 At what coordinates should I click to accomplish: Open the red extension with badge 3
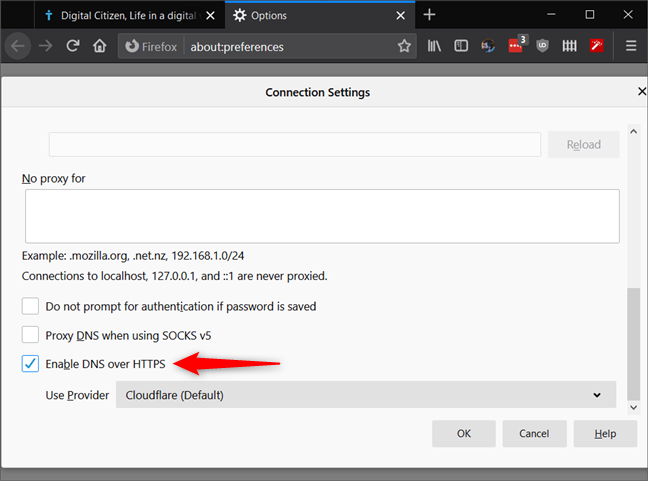point(516,45)
